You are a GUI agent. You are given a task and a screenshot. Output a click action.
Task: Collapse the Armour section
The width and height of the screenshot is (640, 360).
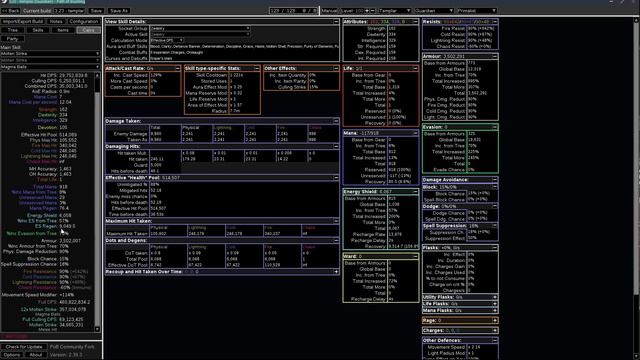tap(494, 56)
